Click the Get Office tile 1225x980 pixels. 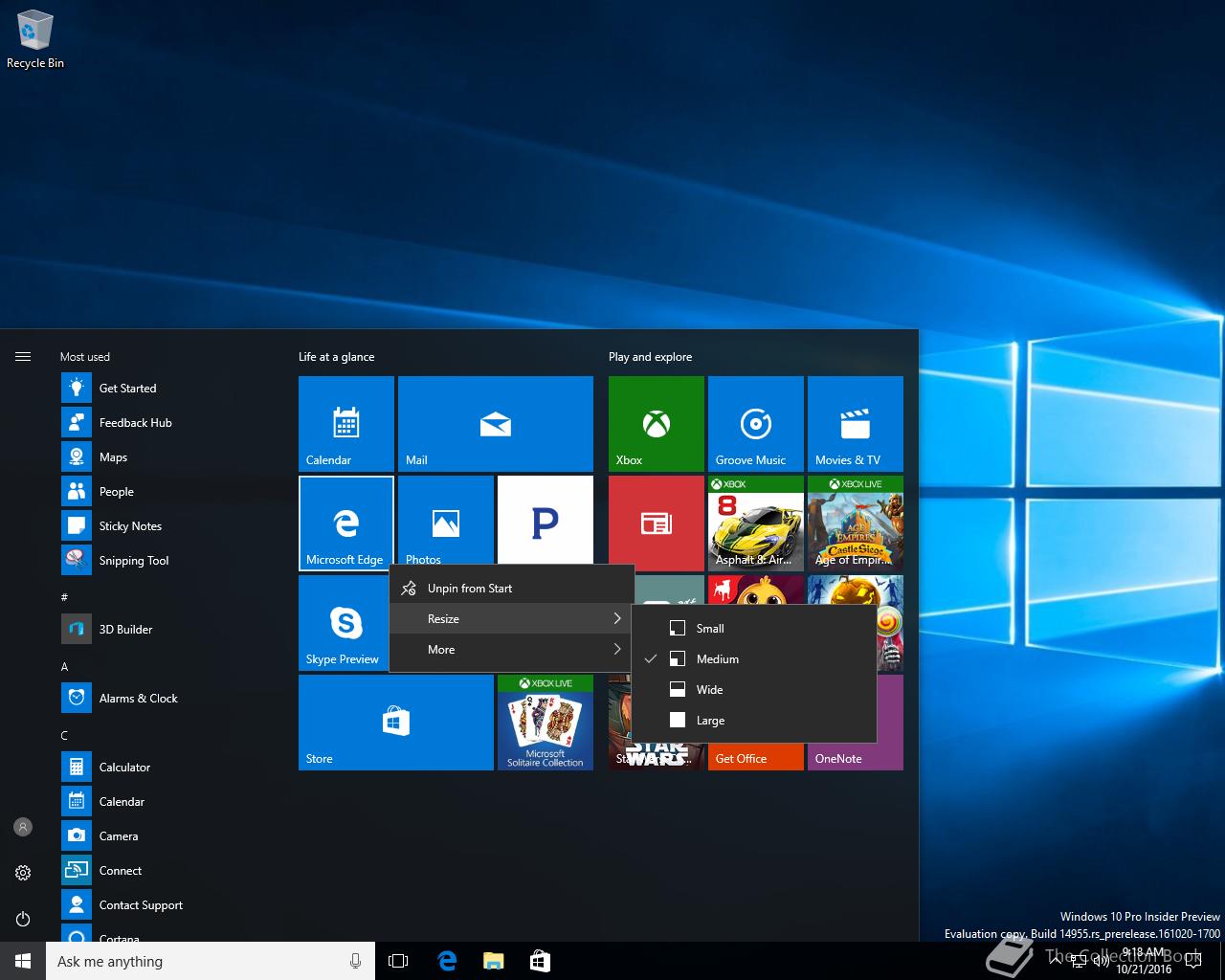click(756, 756)
